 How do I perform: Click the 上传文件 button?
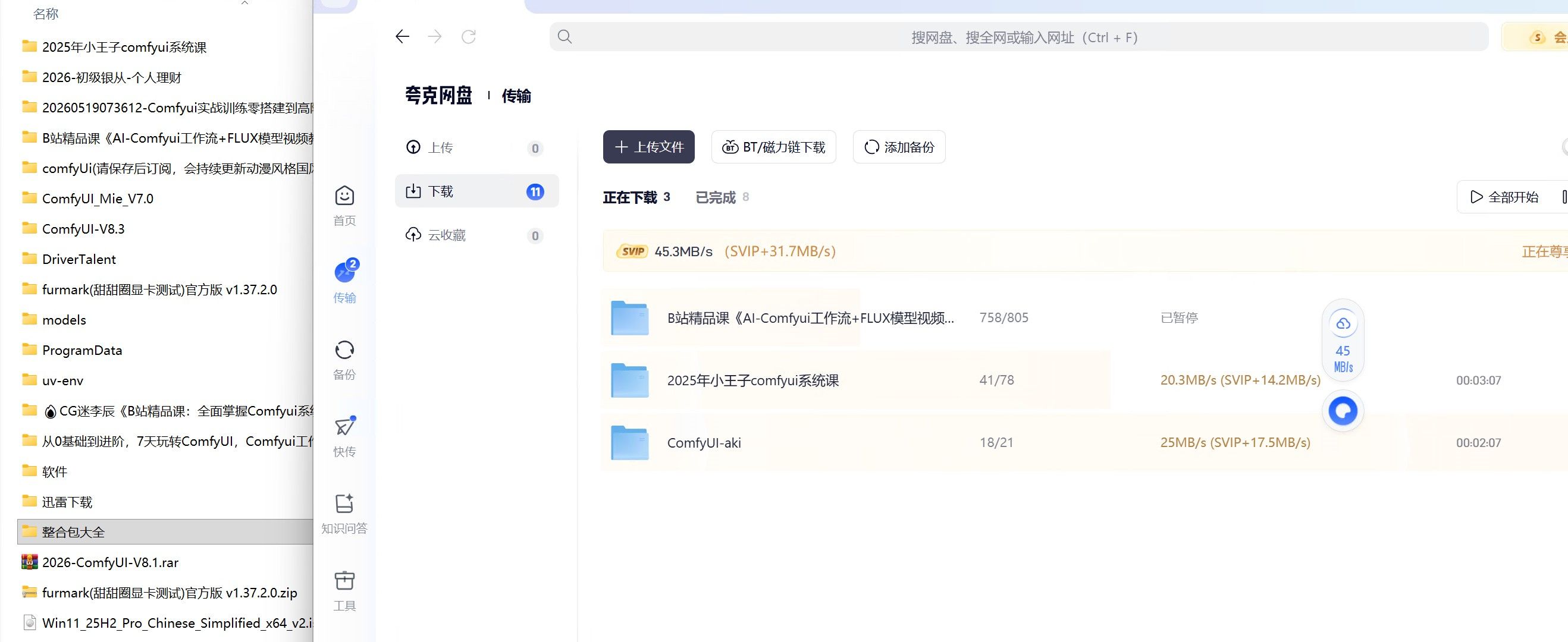pyautogui.click(x=649, y=147)
